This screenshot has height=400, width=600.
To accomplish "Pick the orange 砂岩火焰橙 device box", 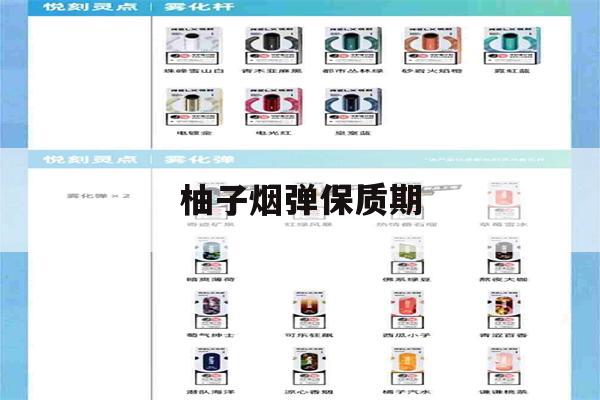I will [x=432, y=46].
